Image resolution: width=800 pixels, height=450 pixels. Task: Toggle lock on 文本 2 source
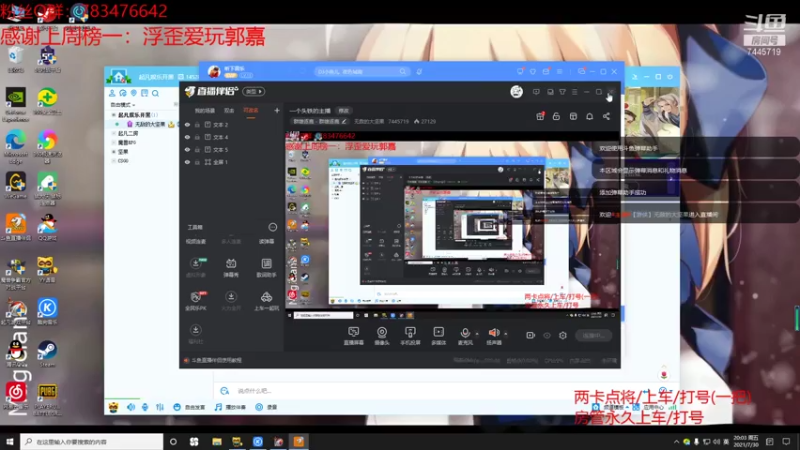click(197, 124)
